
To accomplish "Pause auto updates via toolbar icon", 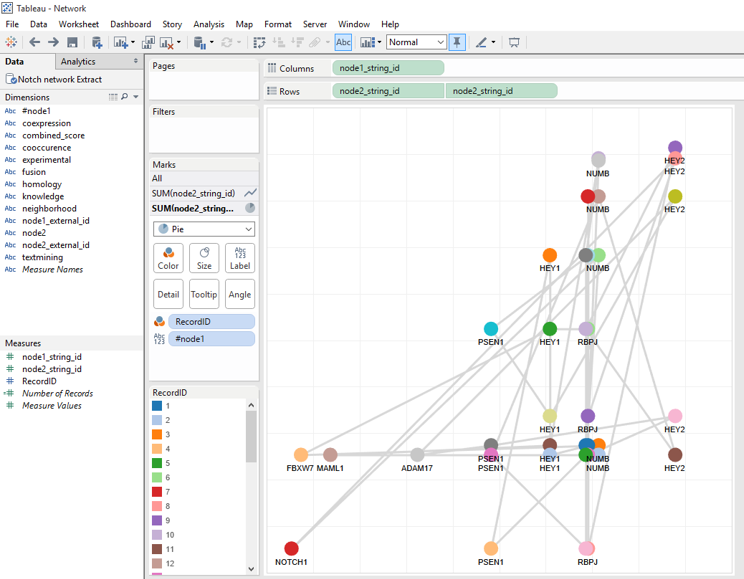I will [200, 43].
